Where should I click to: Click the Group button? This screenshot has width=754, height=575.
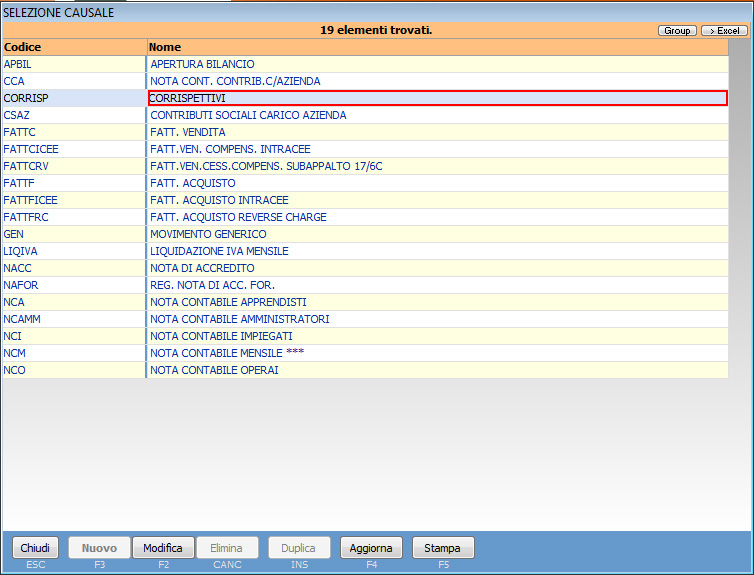tap(677, 31)
